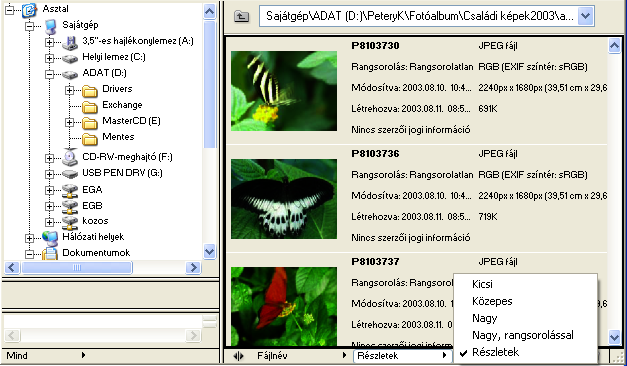The width and height of the screenshot is (627, 366).
Task: Click the Asztal desktop icon in tree
Action: click(x=29, y=9)
